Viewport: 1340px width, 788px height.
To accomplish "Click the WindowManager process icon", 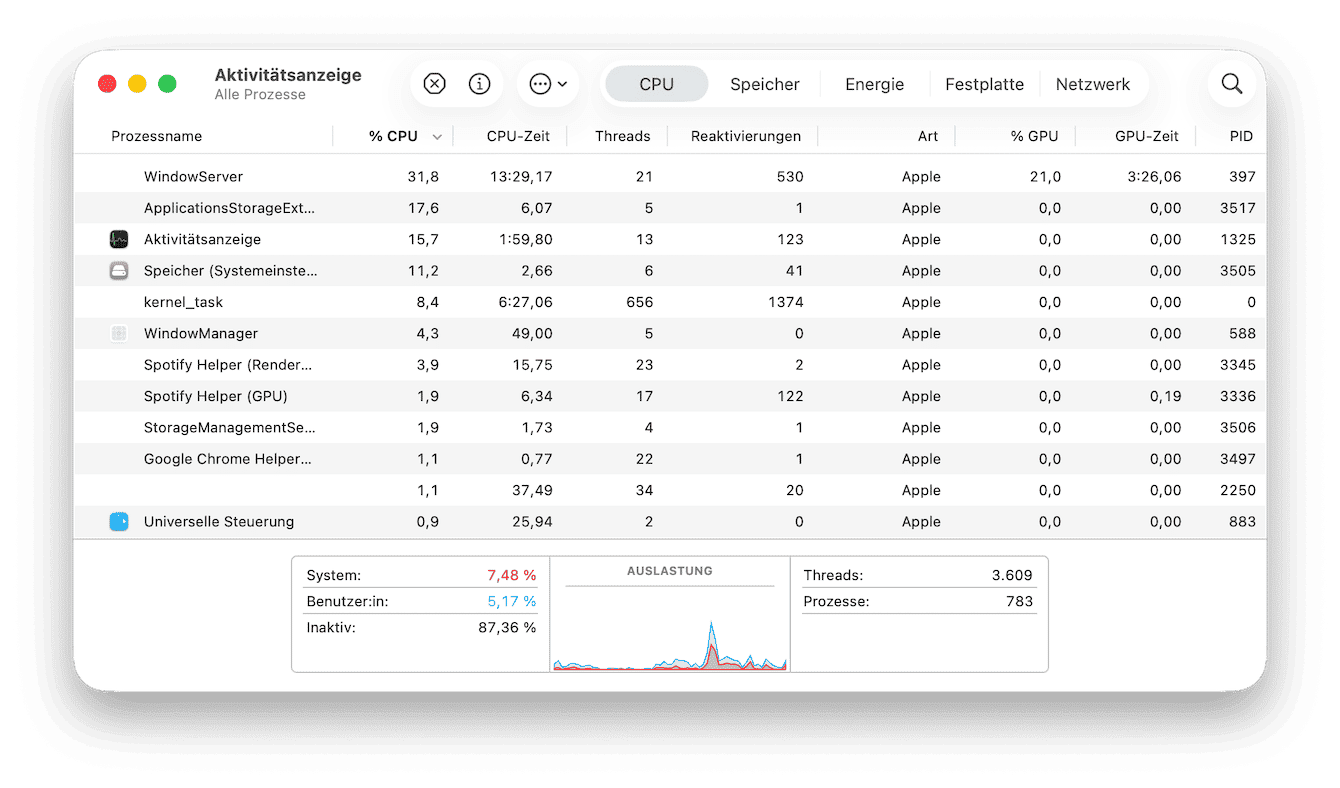I will click(x=119, y=334).
